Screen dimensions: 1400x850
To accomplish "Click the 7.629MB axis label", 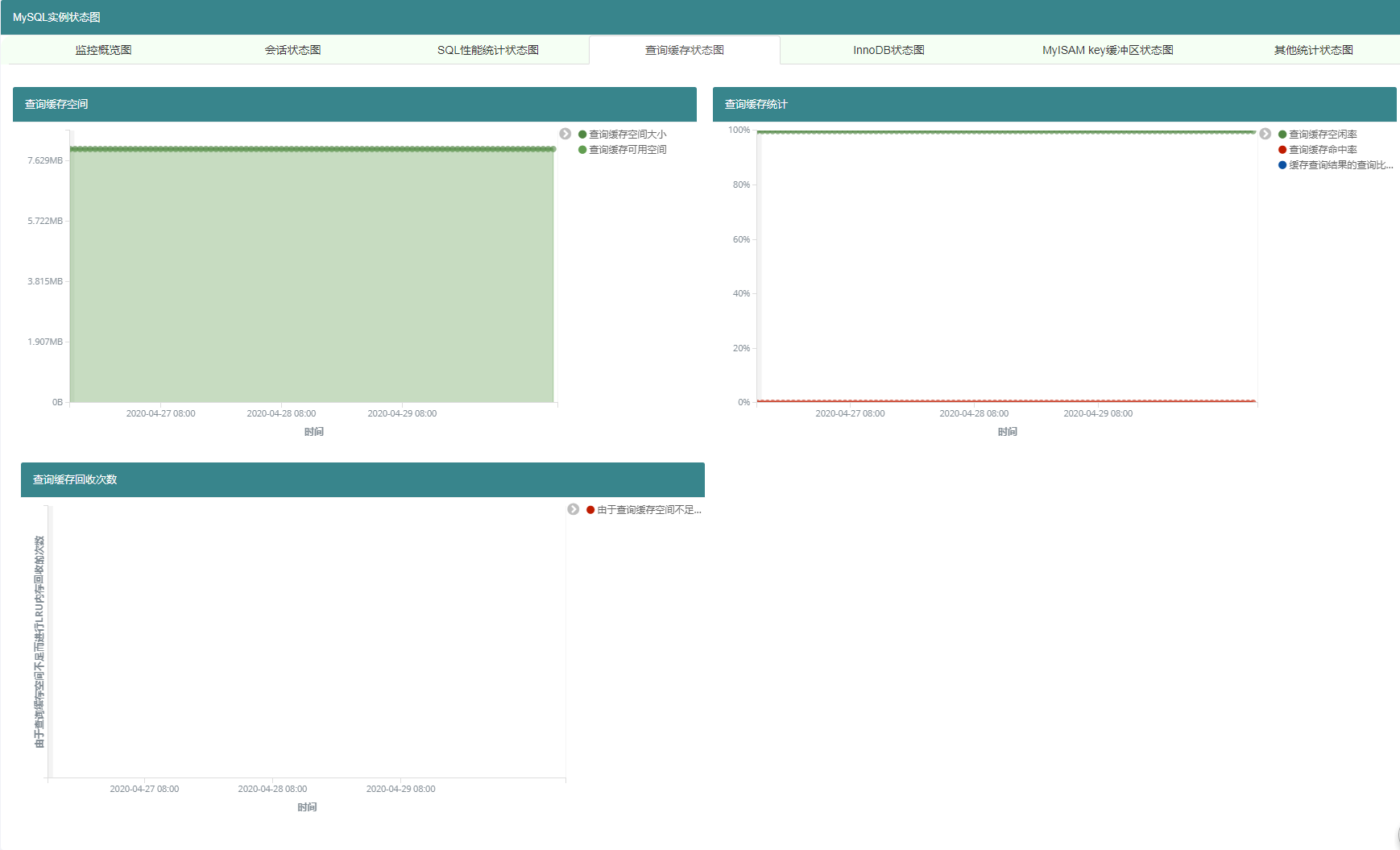I will tap(45, 160).
